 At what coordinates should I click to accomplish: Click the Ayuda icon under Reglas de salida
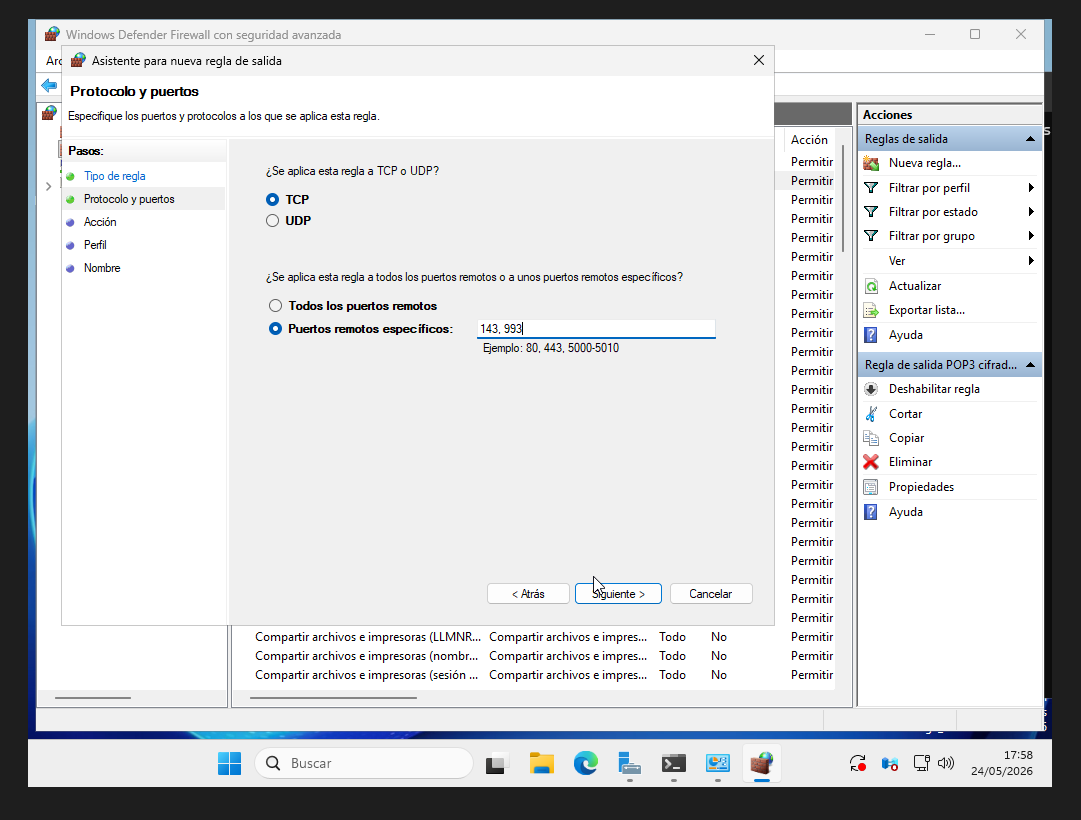click(871, 335)
